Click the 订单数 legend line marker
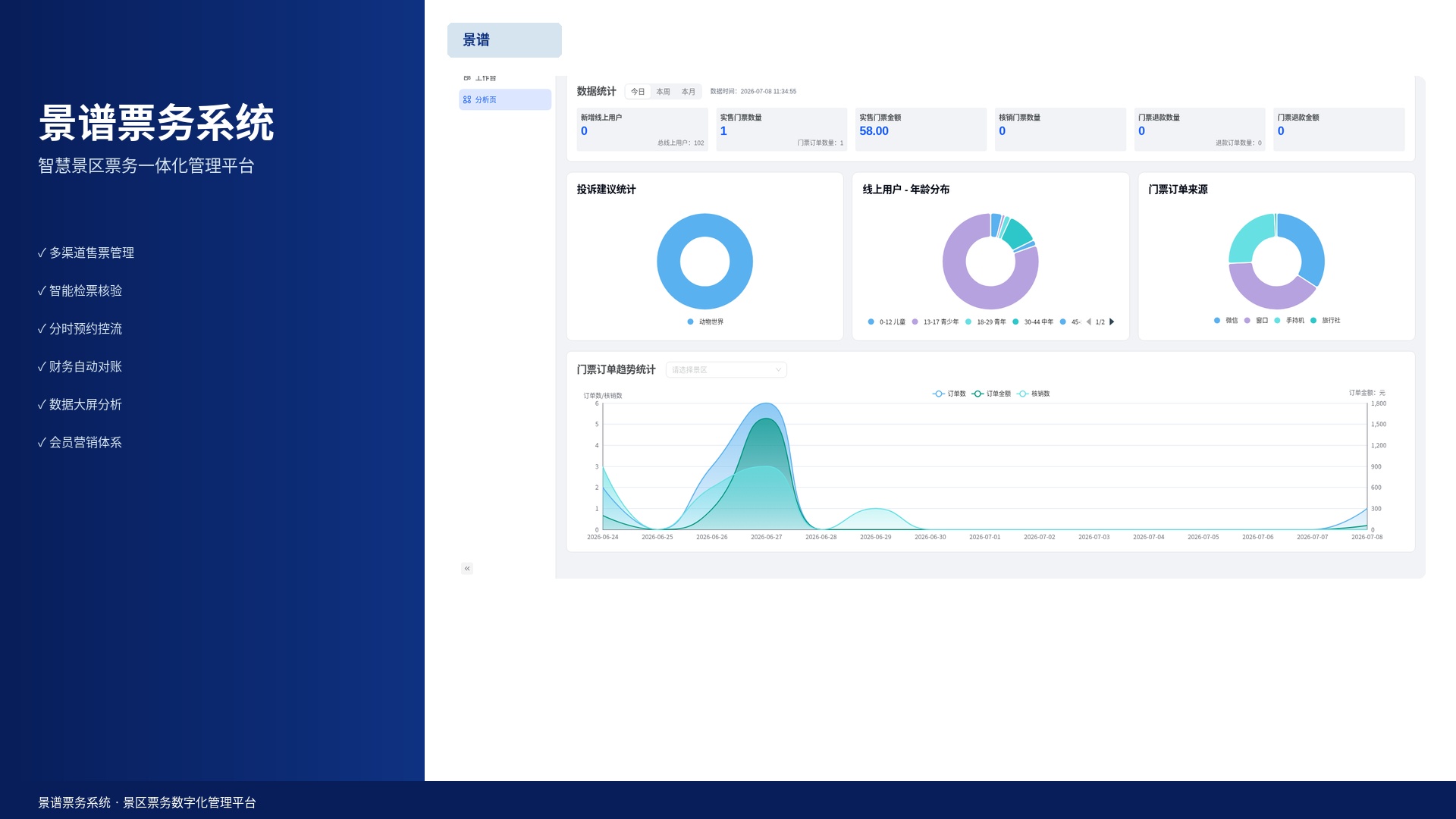1456x819 pixels. click(939, 394)
